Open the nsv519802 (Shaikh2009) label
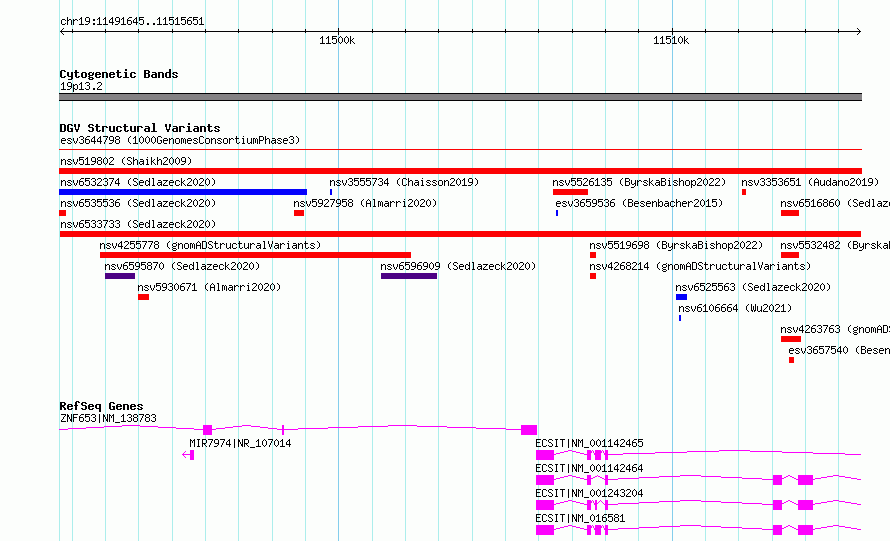Screen dimensions: 890x541 (x=126, y=161)
